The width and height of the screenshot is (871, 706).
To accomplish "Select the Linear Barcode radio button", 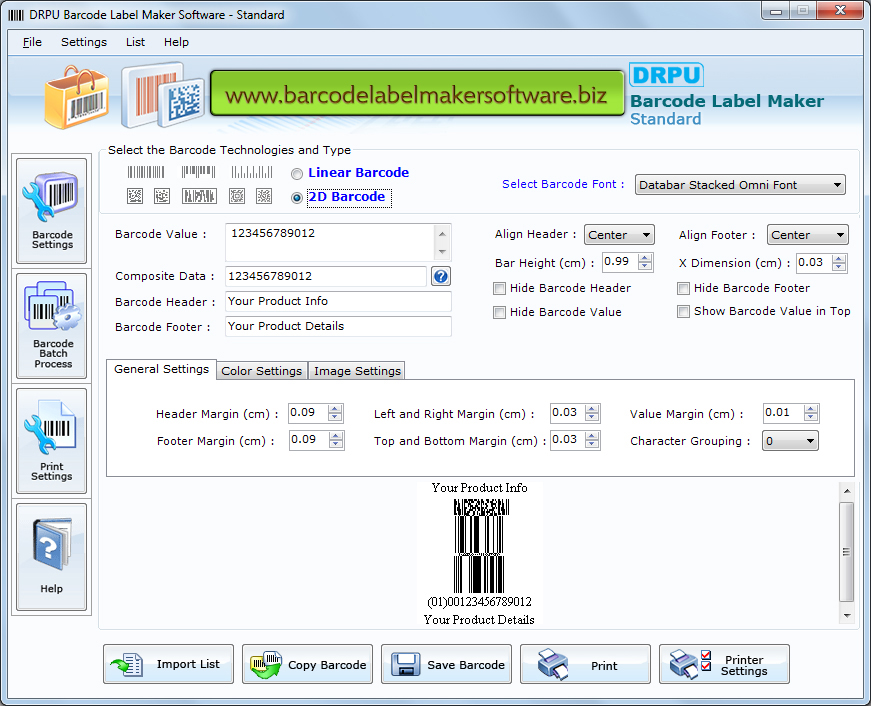I will 297,174.
